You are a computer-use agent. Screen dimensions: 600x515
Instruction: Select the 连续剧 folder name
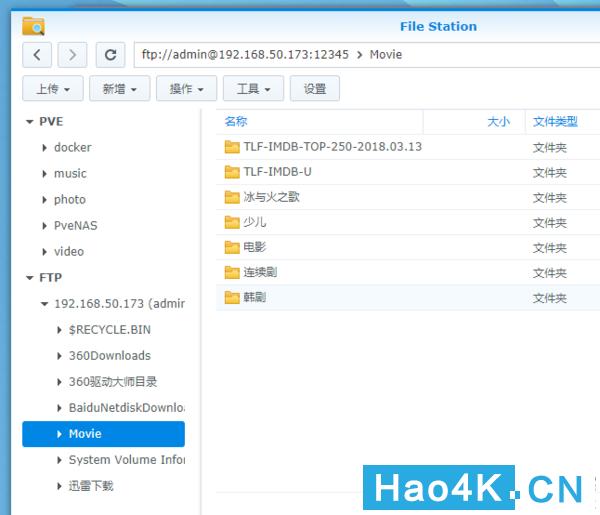(260, 272)
